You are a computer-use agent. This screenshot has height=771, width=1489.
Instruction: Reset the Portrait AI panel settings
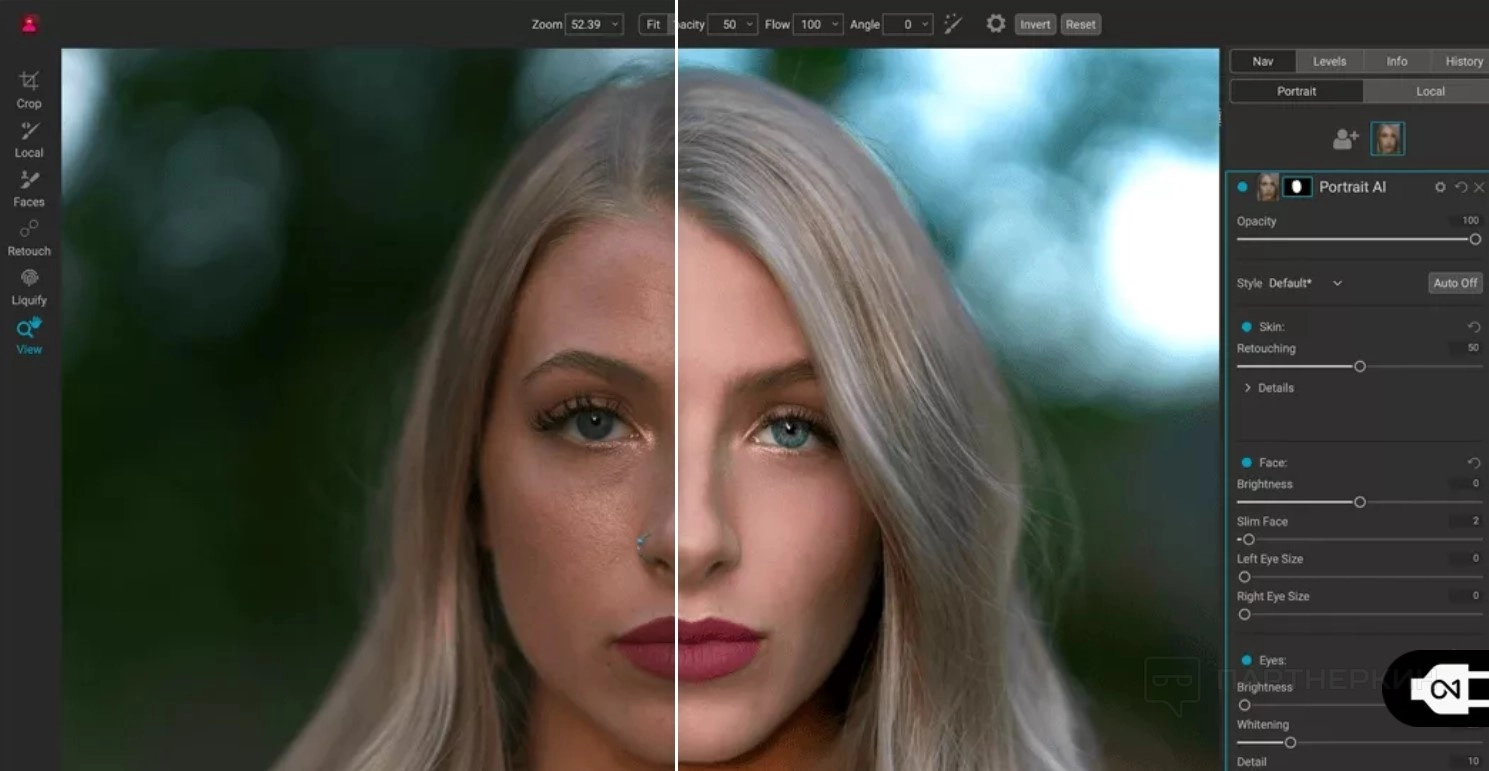pos(1460,187)
